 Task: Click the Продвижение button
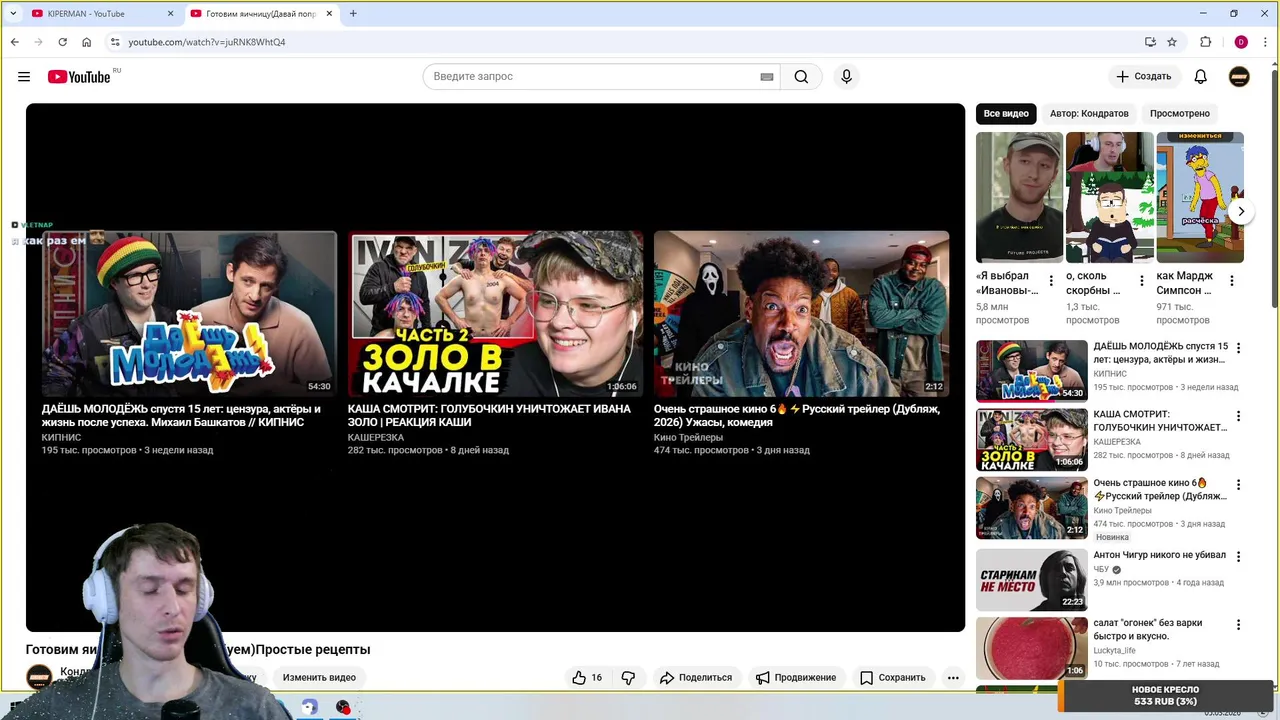(796, 678)
